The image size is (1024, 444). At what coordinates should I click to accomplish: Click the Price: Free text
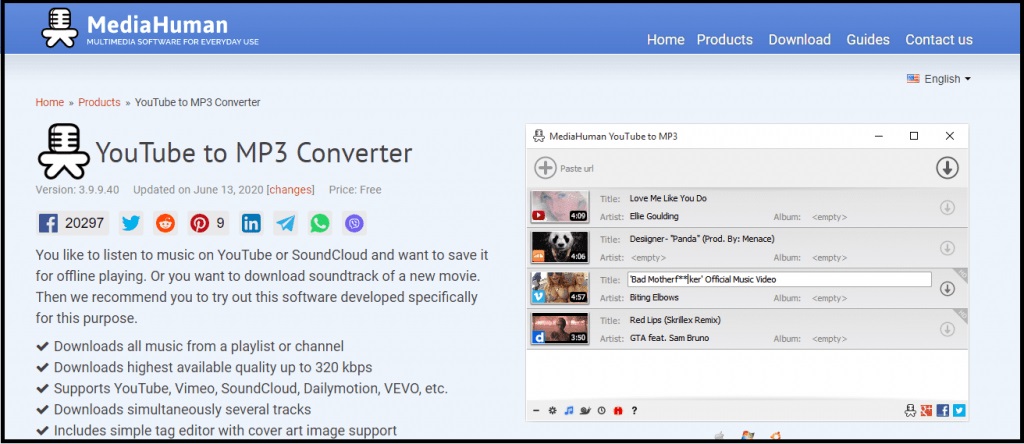point(355,190)
